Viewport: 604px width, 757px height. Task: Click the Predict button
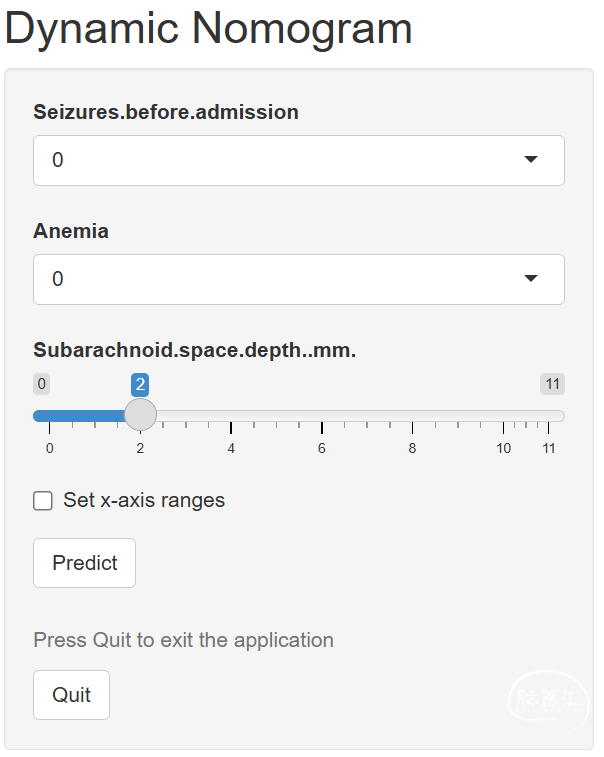(84, 563)
